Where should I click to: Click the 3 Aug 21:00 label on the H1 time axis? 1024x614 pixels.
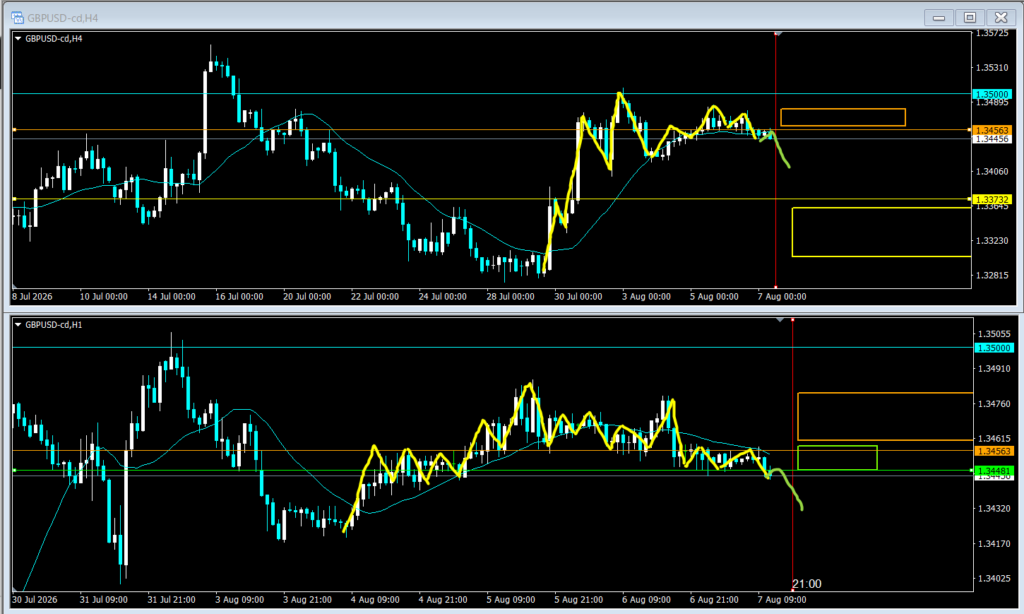[x=307, y=600]
